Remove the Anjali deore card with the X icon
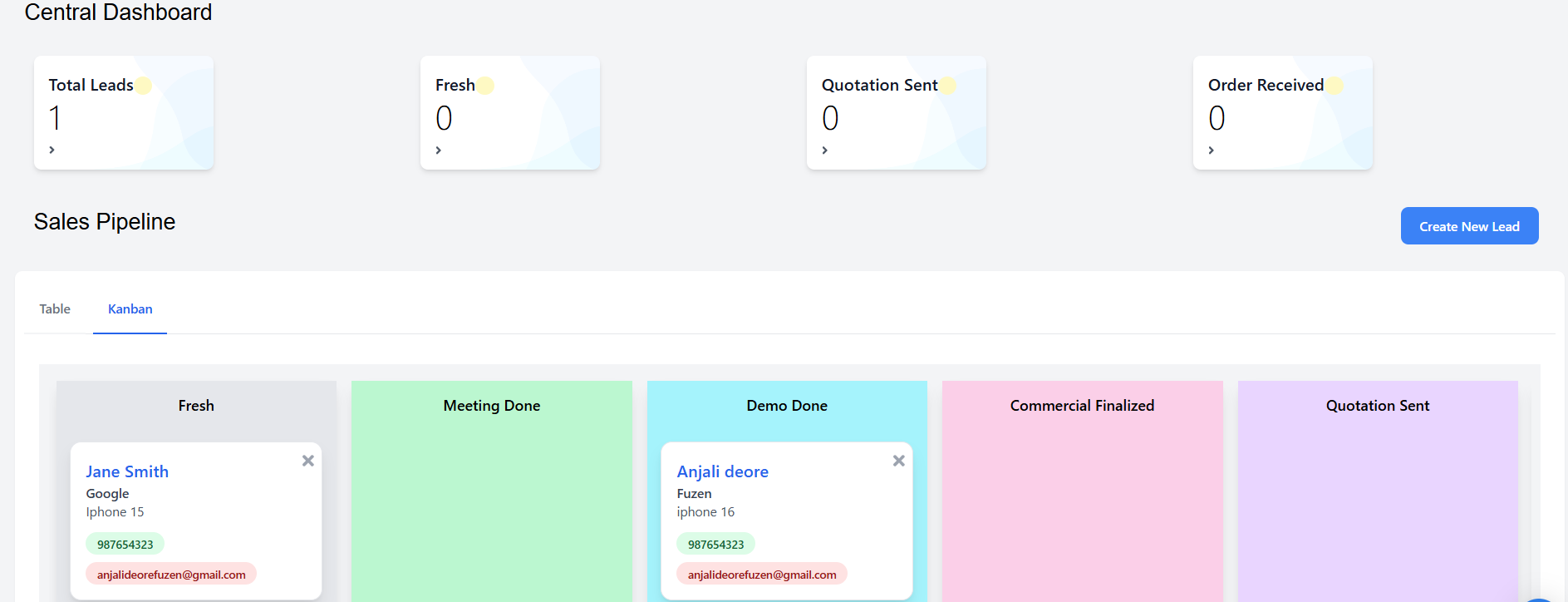1568x602 pixels. (899, 461)
